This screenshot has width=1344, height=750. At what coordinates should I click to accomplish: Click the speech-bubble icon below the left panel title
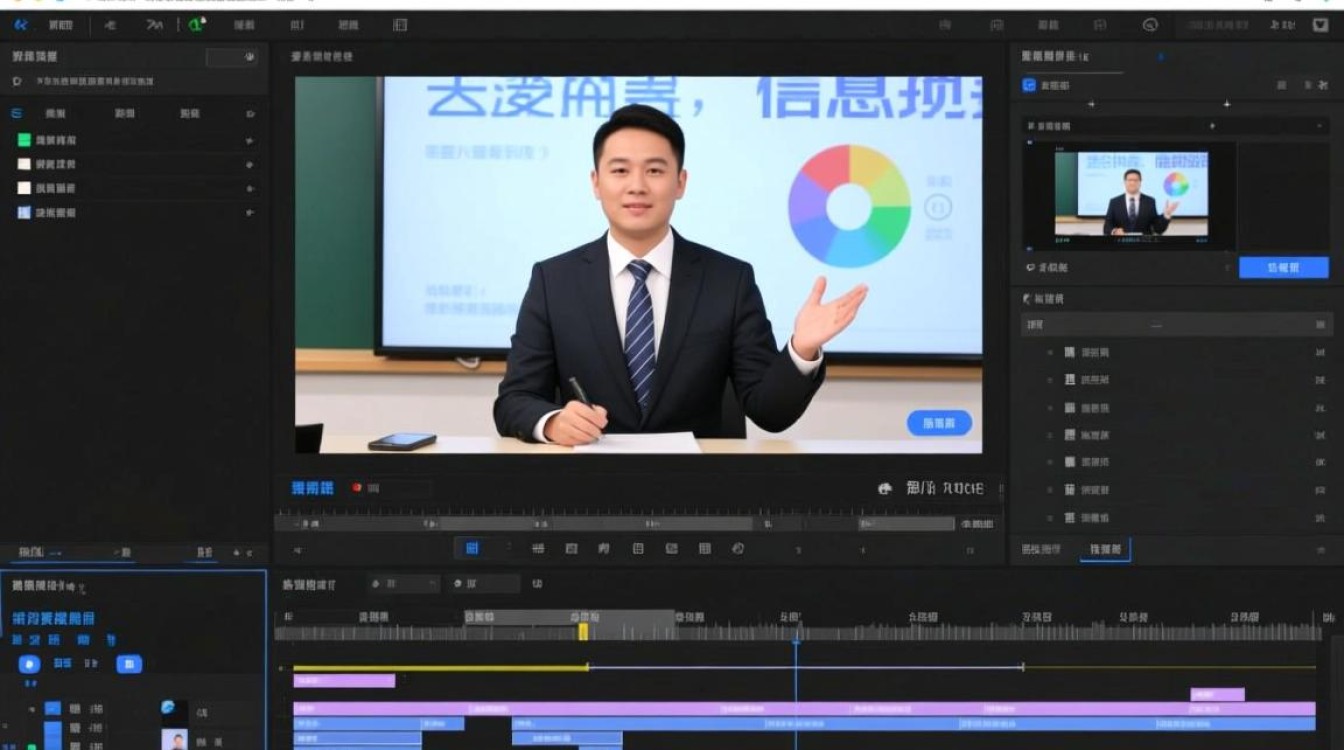pyautogui.click(x=17, y=81)
